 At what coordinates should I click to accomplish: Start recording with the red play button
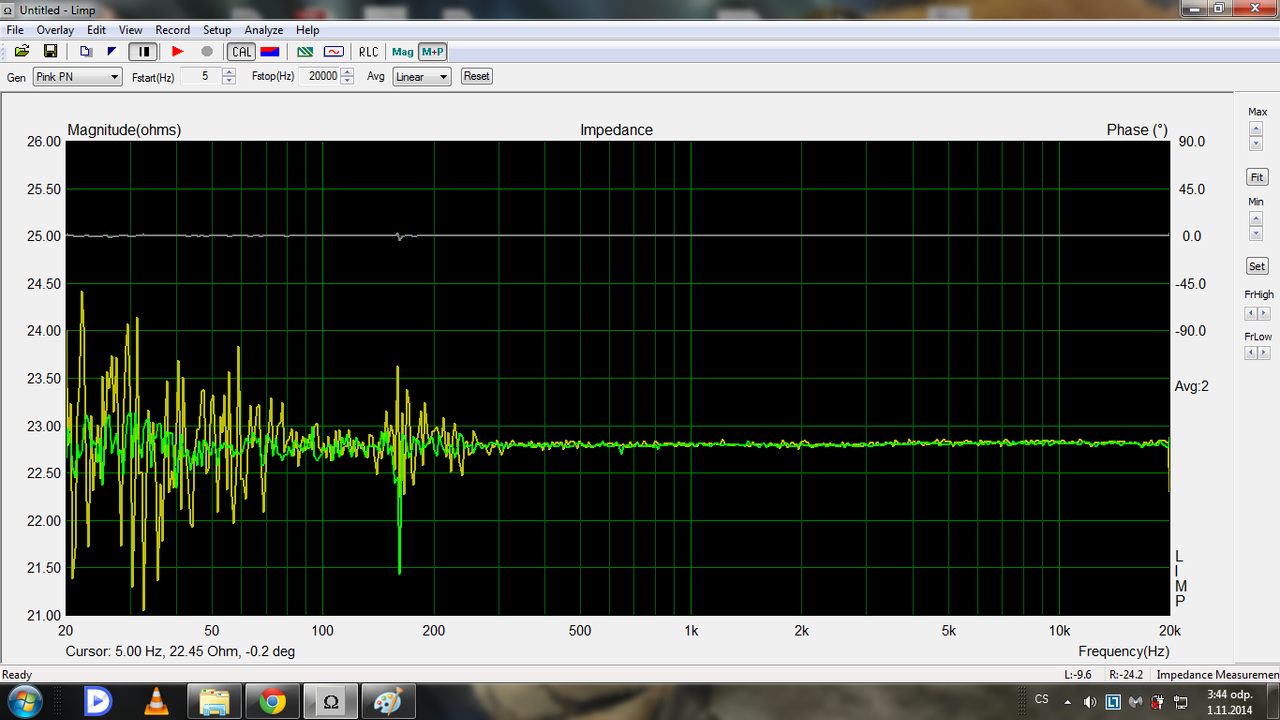pyautogui.click(x=178, y=51)
